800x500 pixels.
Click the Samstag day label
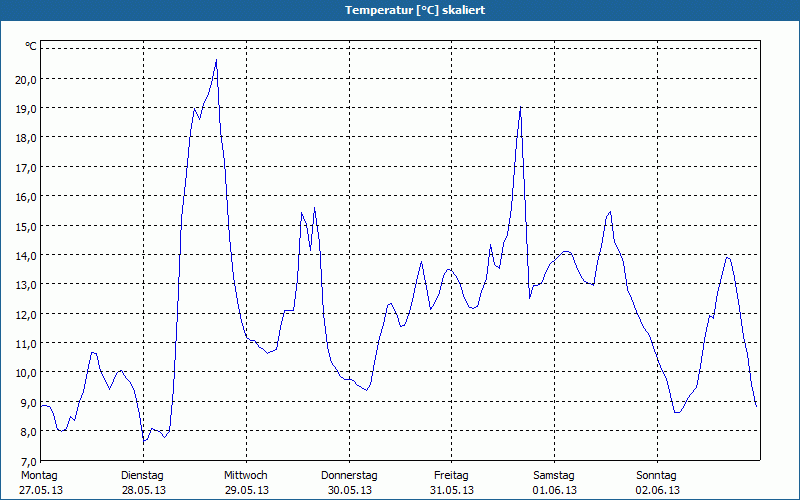[x=554, y=476]
